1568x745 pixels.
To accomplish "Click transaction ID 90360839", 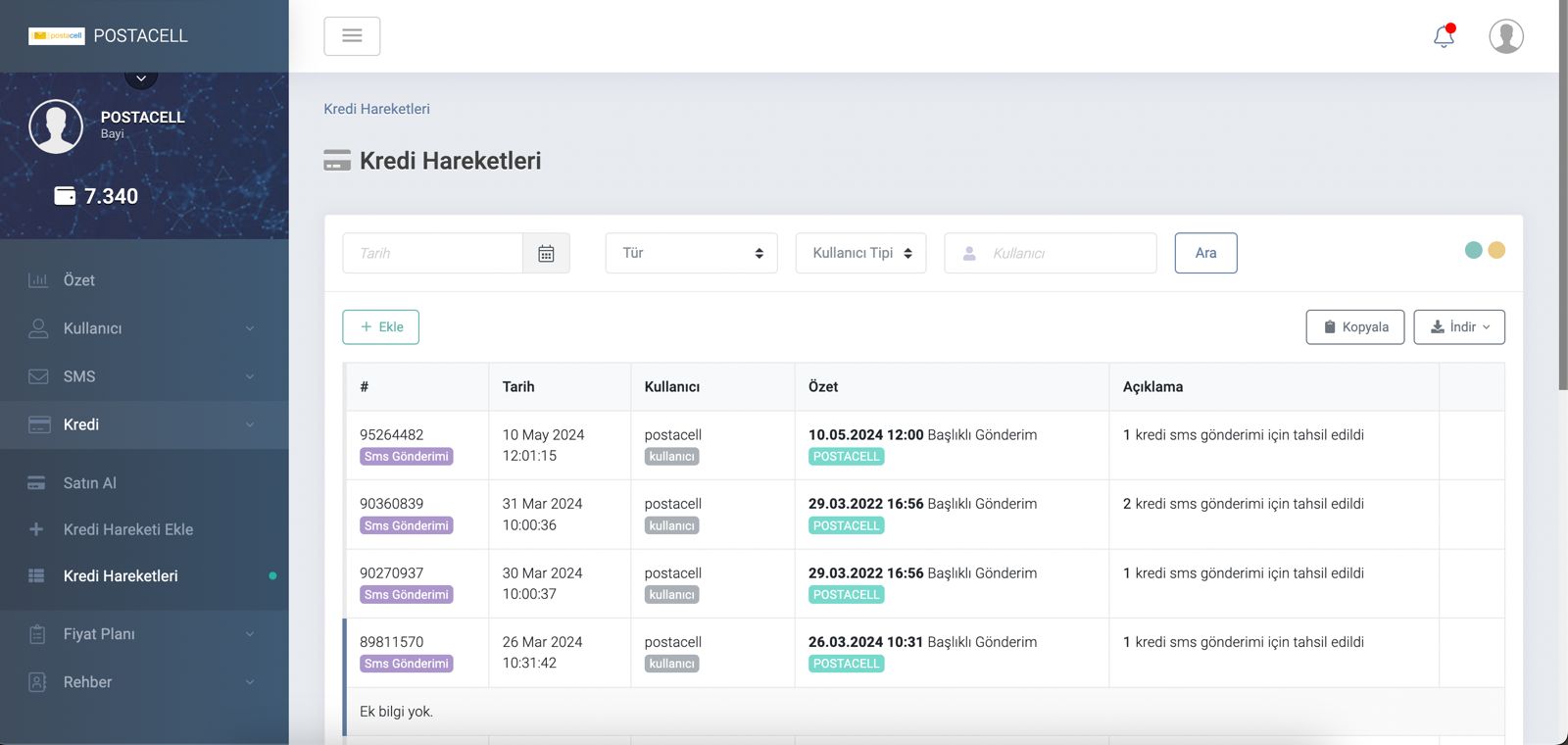I will [x=392, y=504].
